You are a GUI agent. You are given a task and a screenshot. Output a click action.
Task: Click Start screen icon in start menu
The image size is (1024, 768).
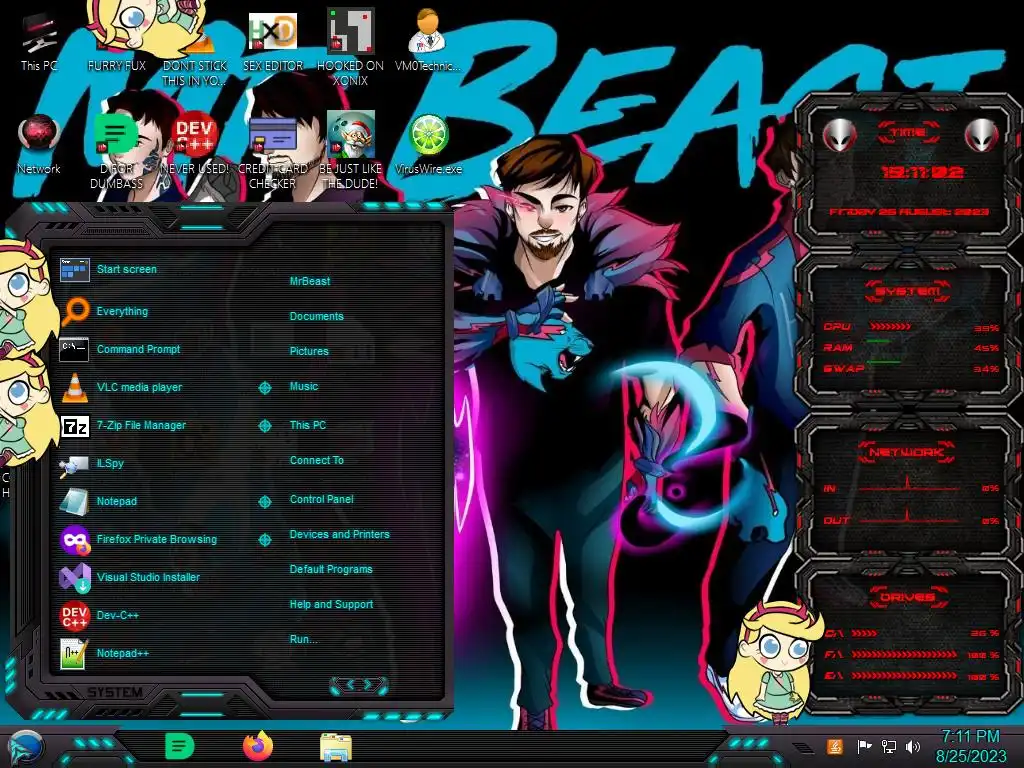[74, 269]
